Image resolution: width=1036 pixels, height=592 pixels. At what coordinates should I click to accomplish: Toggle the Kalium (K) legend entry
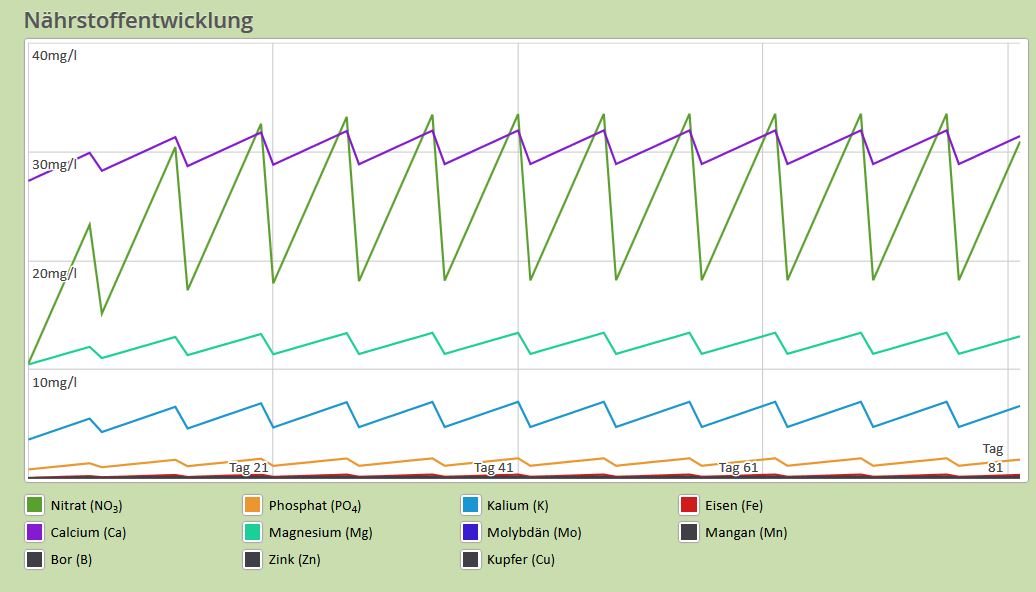coord(471,505)
